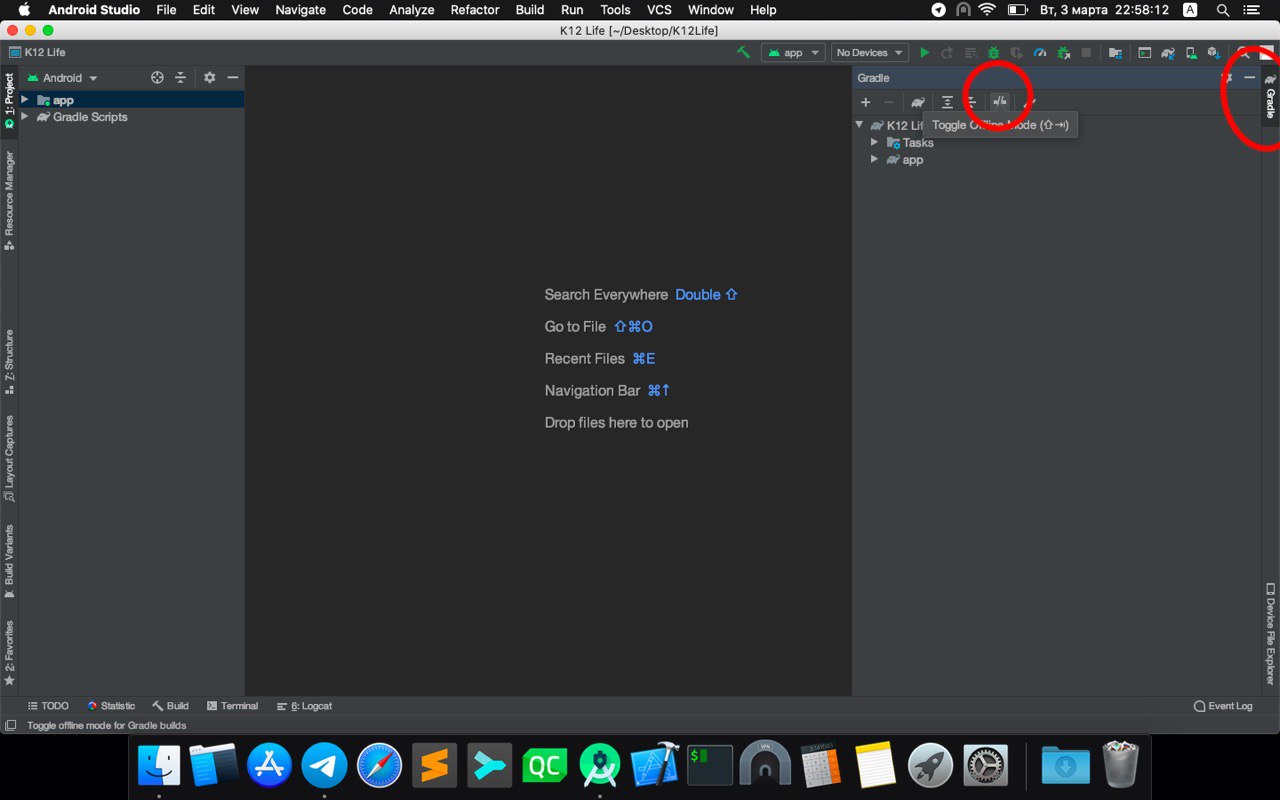Open the No Devices dropdown
Screen dimensions: 1280x800
[x=869, y=52]
